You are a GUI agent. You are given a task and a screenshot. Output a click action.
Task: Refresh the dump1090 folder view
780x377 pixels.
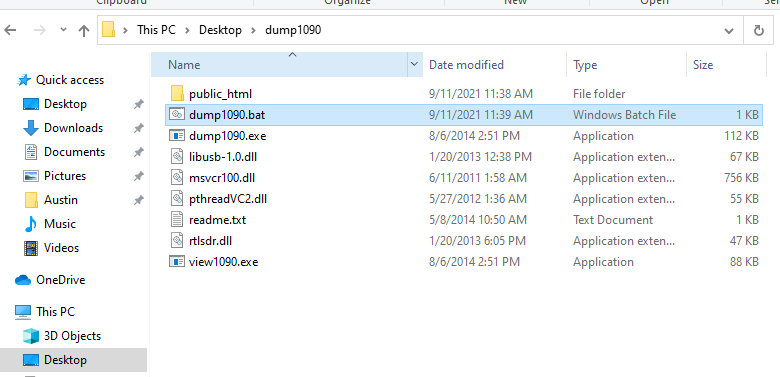(759, 31)
